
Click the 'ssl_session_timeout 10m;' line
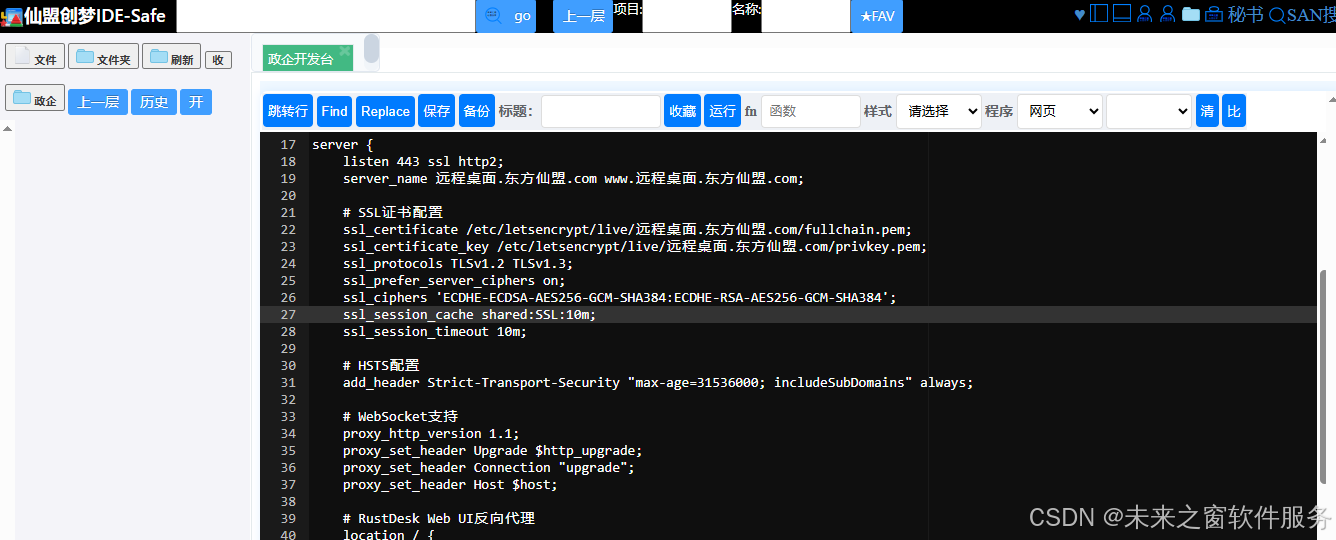(435, 331)
